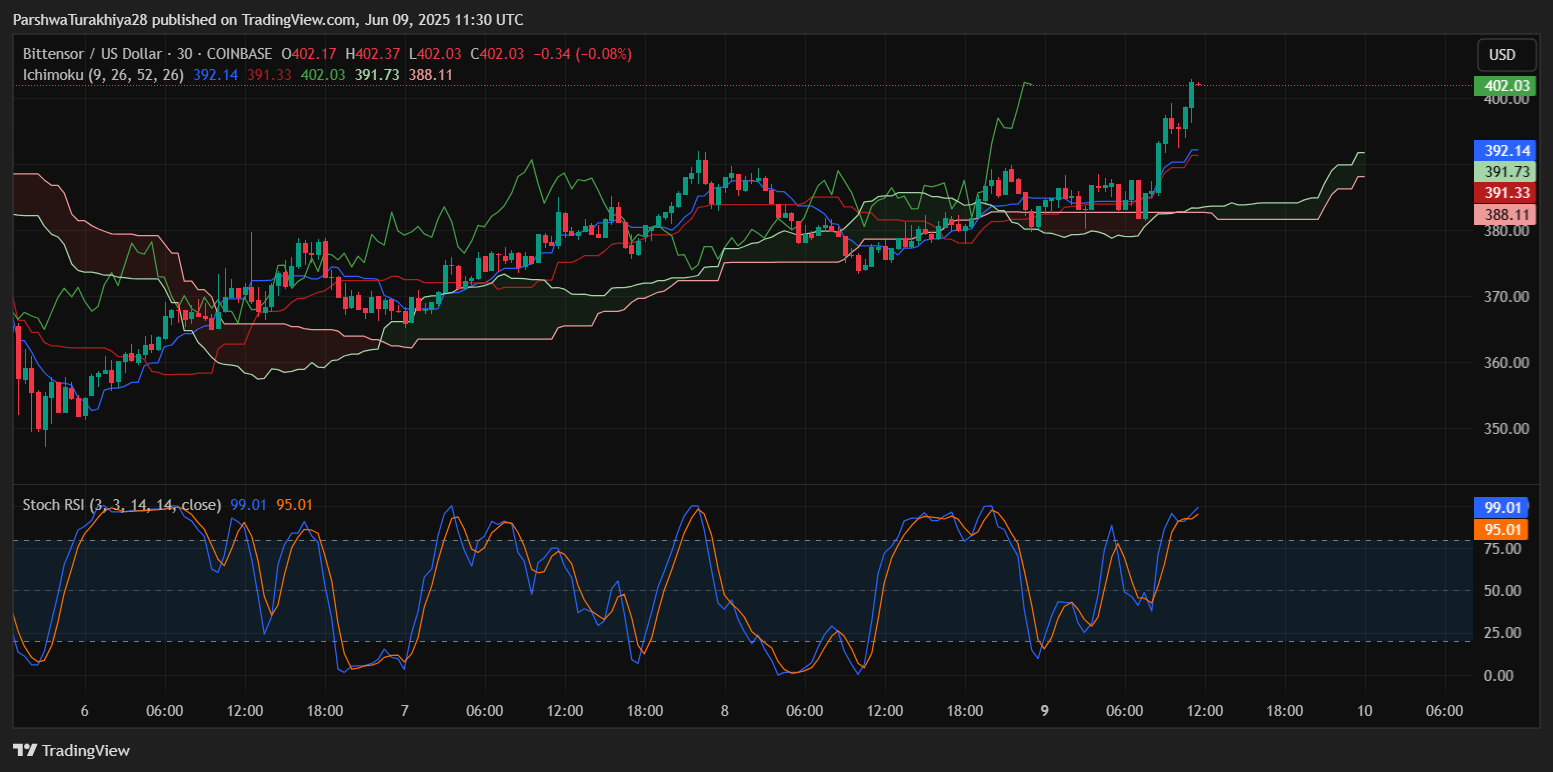Click the orange 95.01 Stoch RSI axis label
This screenshot has width=1553, height=772.
click(1502, 529)
